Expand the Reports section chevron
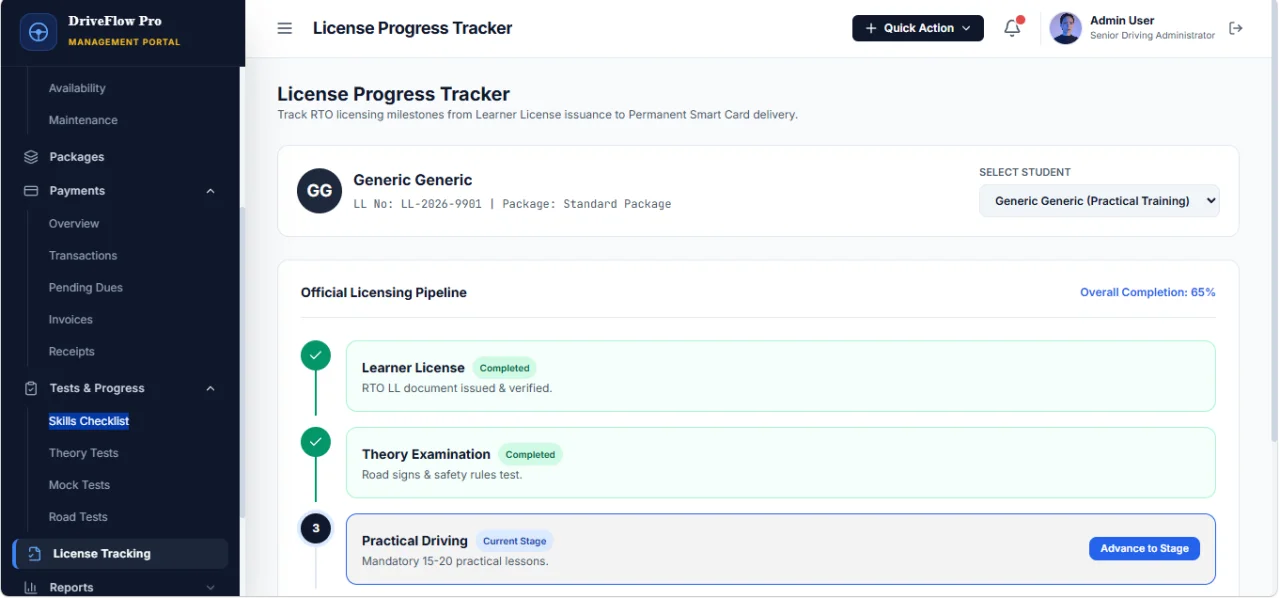This screenshot has width=1280, height=598. (x=210, y=588)
